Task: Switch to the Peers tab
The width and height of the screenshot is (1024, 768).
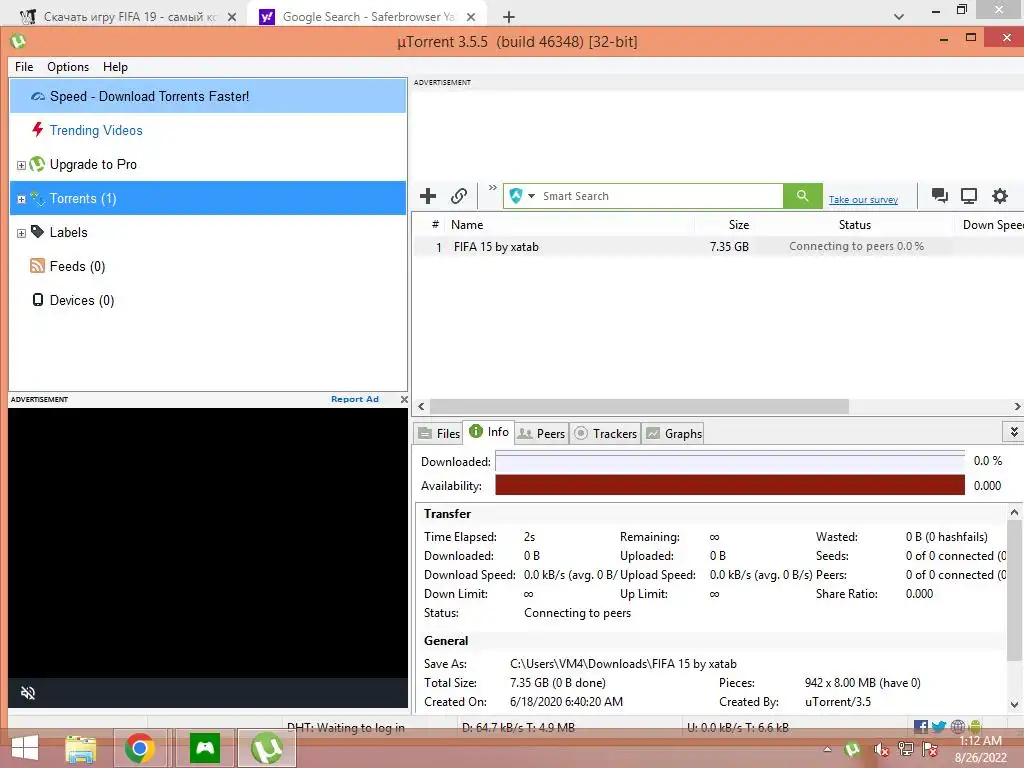Action: click(541, 434)
